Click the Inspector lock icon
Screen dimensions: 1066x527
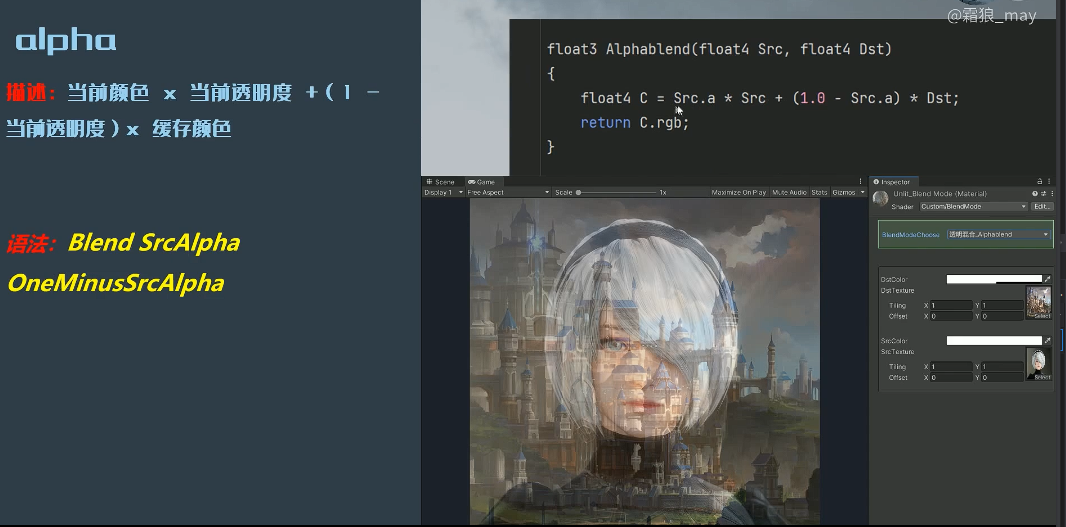(1039, 182)
